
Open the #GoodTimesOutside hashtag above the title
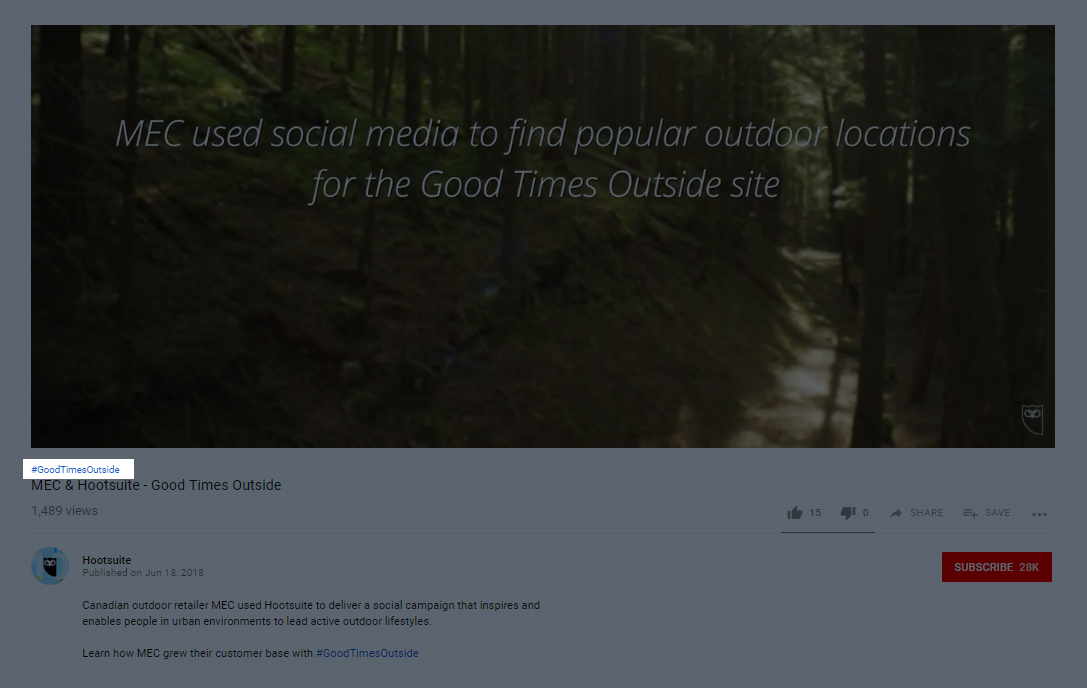(x=76, y=469)
